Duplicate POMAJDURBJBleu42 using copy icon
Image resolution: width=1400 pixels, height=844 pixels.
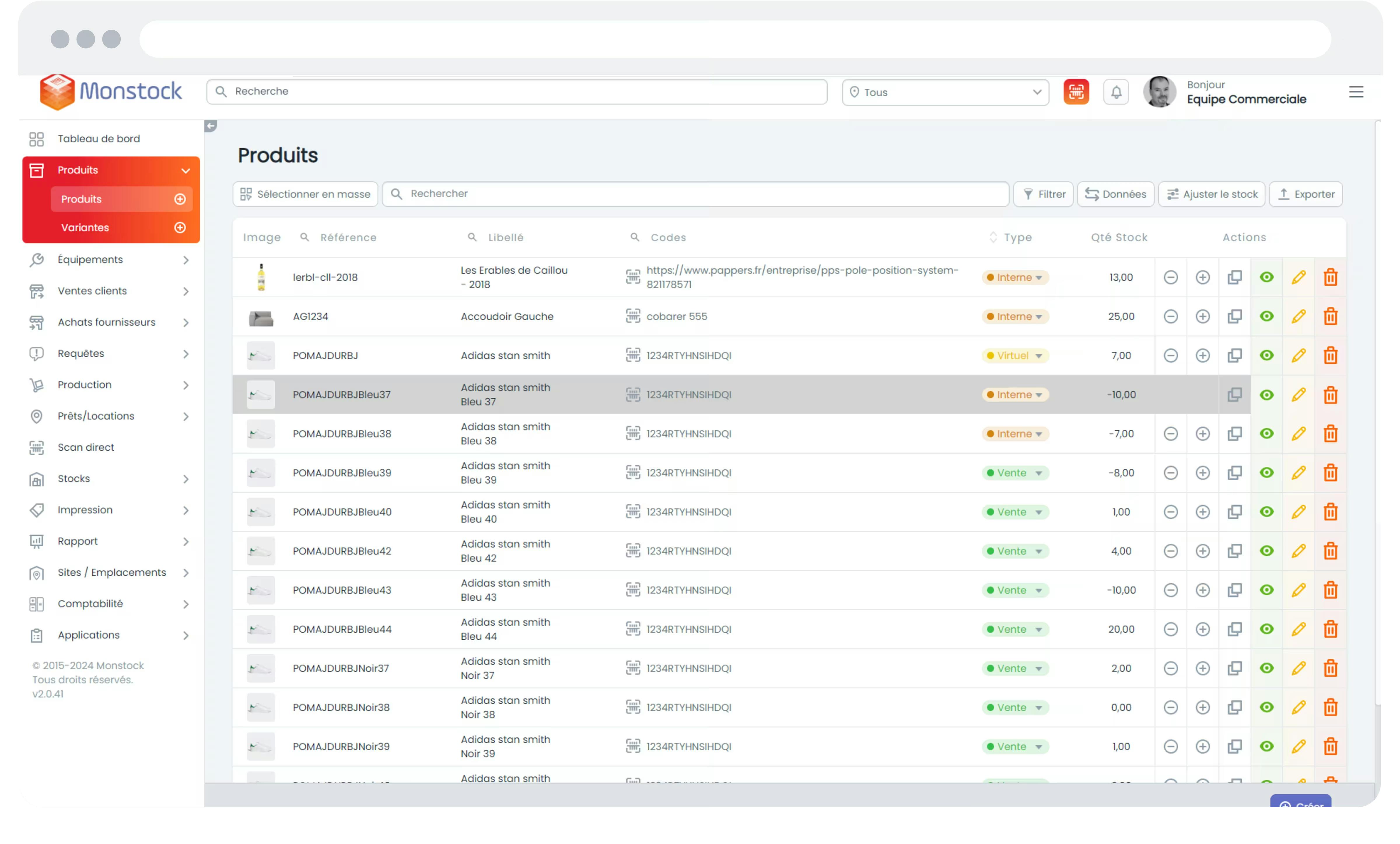coord(1234,551)
